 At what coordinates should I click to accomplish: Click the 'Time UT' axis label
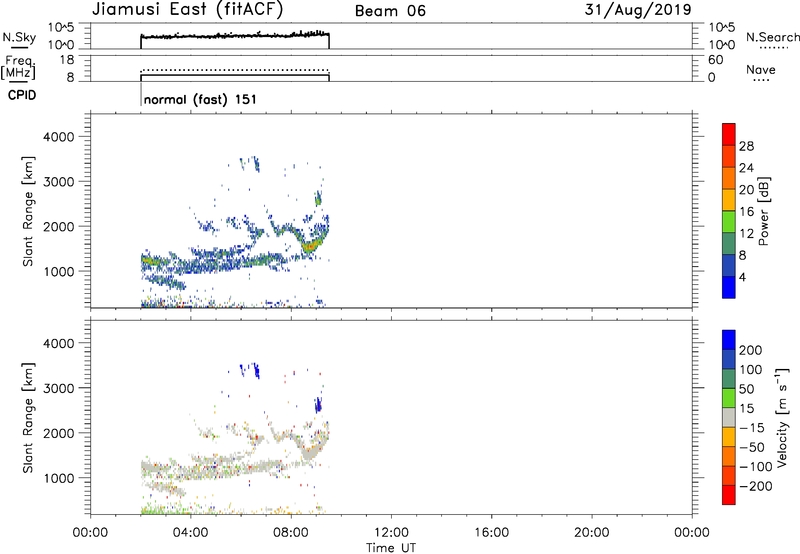[391, 548]
